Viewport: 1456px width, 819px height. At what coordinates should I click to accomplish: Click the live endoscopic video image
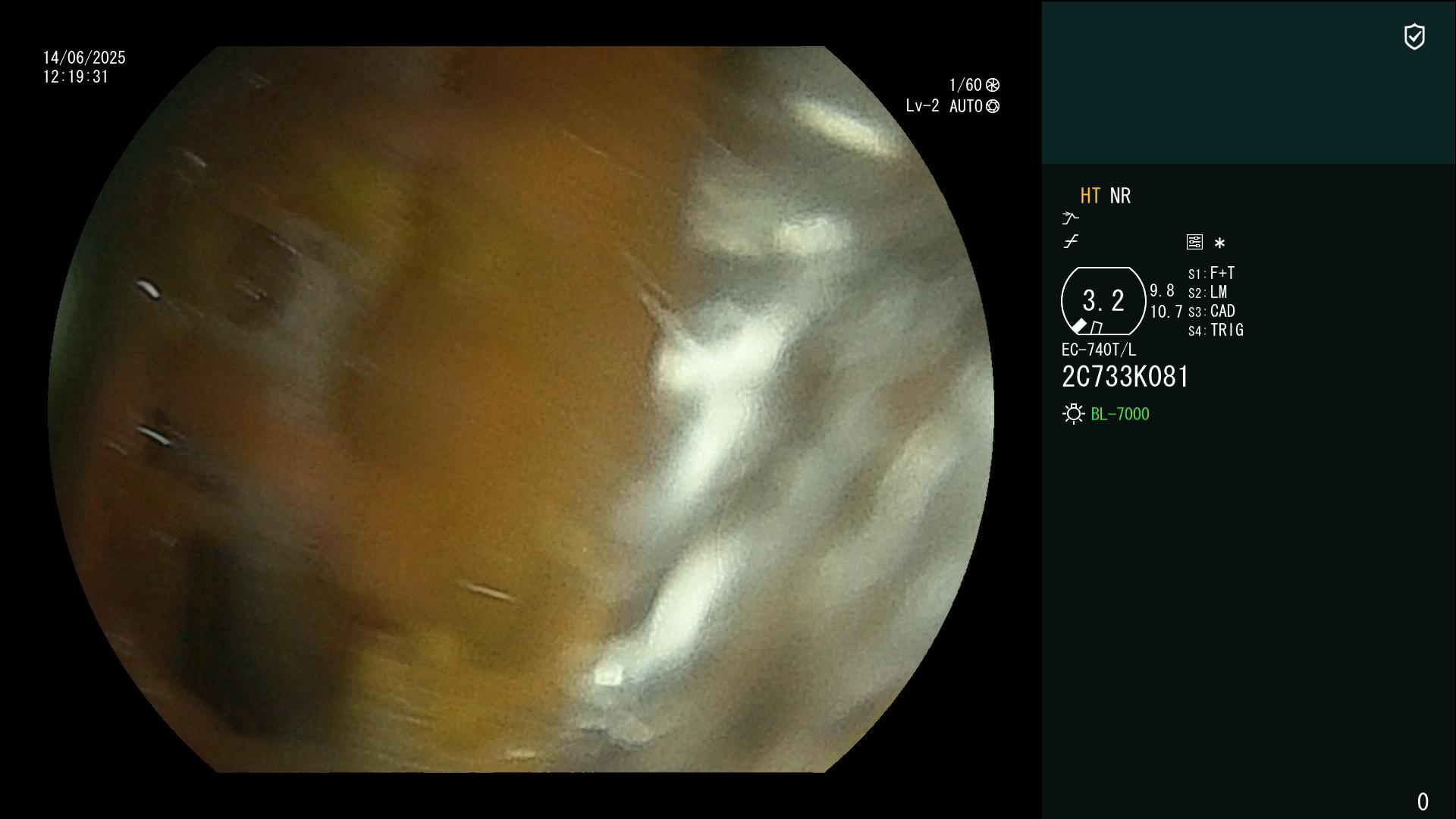pyautogui.click(x=521, y=409)
